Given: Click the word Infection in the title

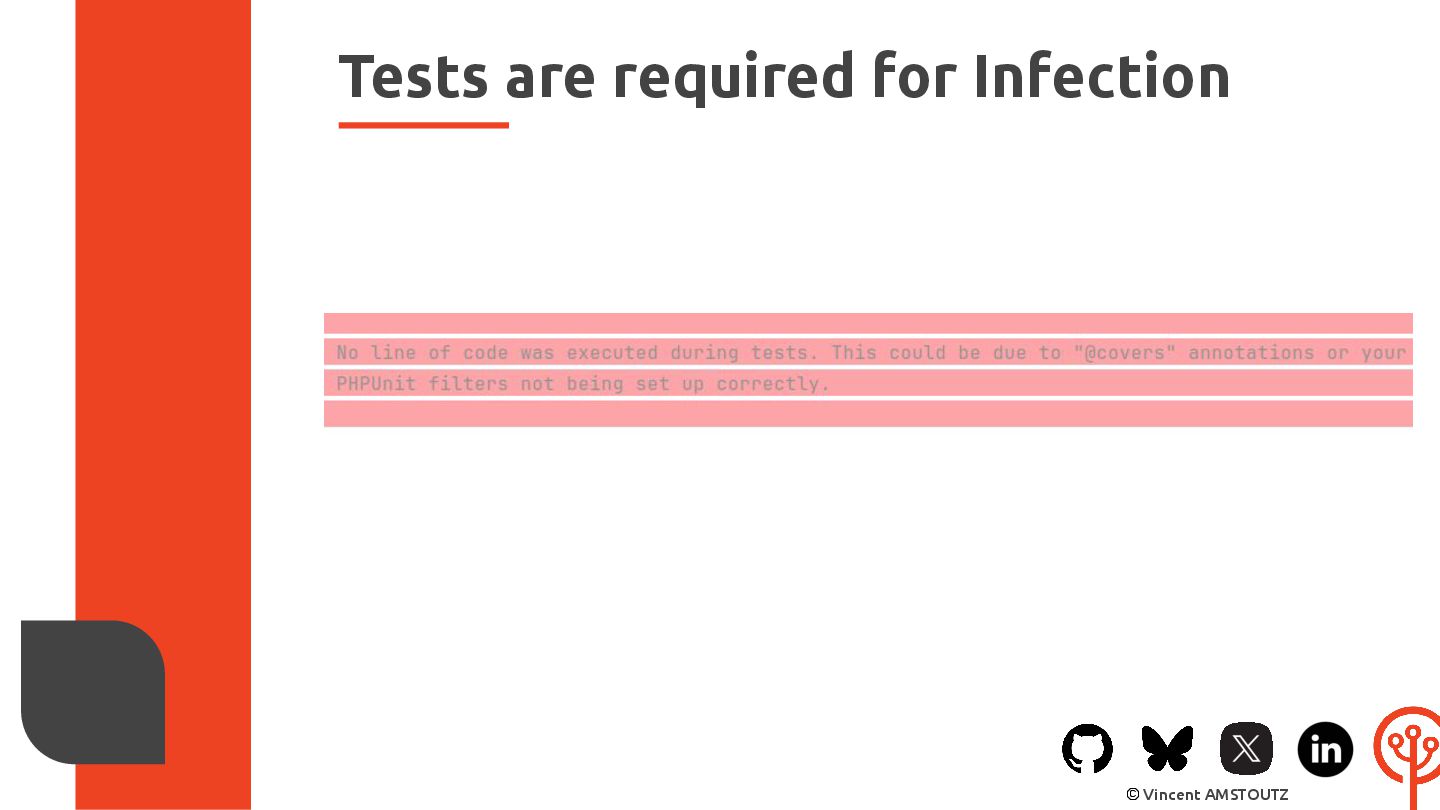Looking at the screenshot, I should click(x=1101, y=76).
